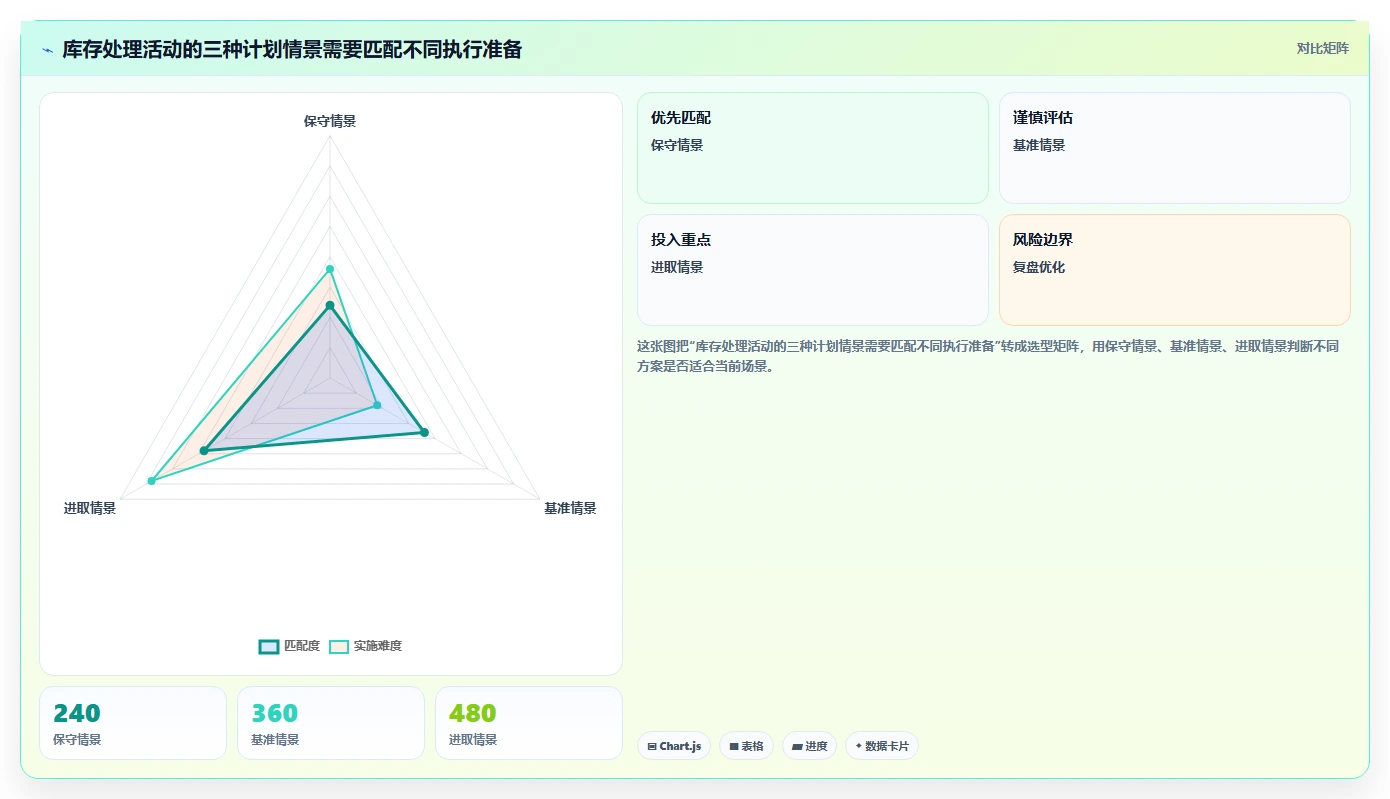Open the 谨慎评估 card
The height and width of the screenshot is (799, 1390).
click(x=1175, y=148)
